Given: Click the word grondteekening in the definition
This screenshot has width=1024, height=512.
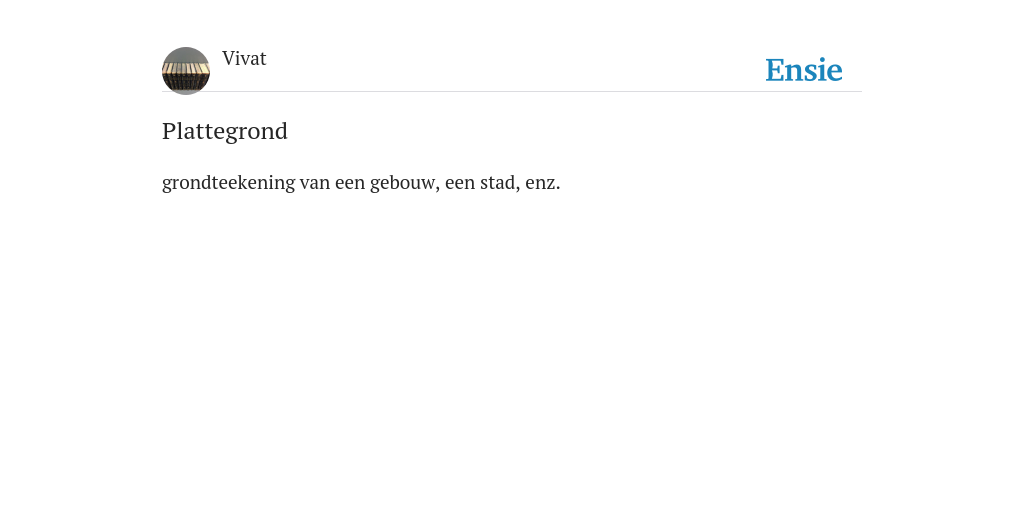Looking at the screenshot, I should (229, 183).
